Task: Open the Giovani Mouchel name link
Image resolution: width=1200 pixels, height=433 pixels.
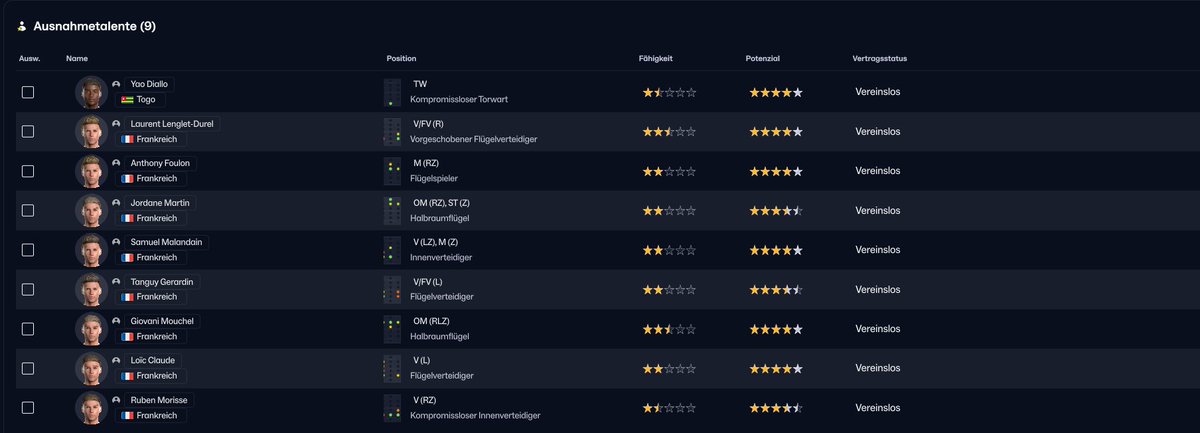Action: click(164, 321)
